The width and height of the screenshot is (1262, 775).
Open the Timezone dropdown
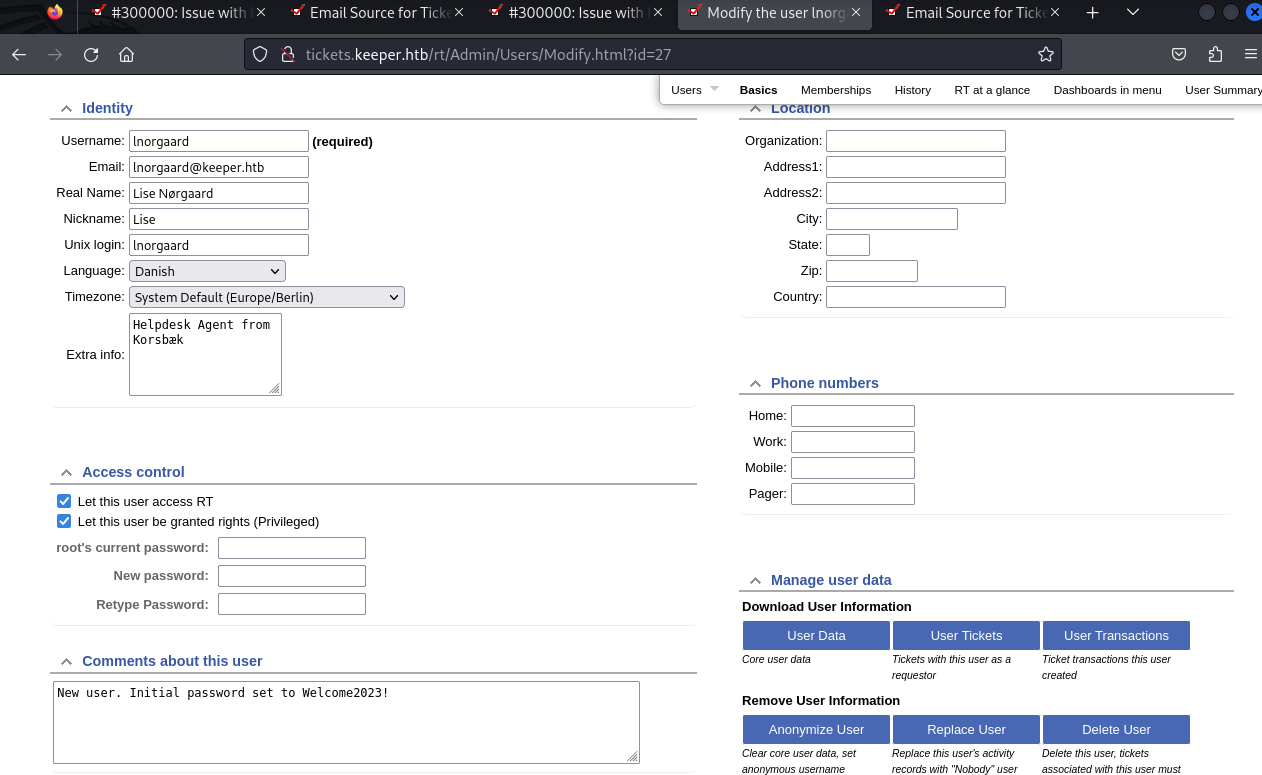[267, 297]
